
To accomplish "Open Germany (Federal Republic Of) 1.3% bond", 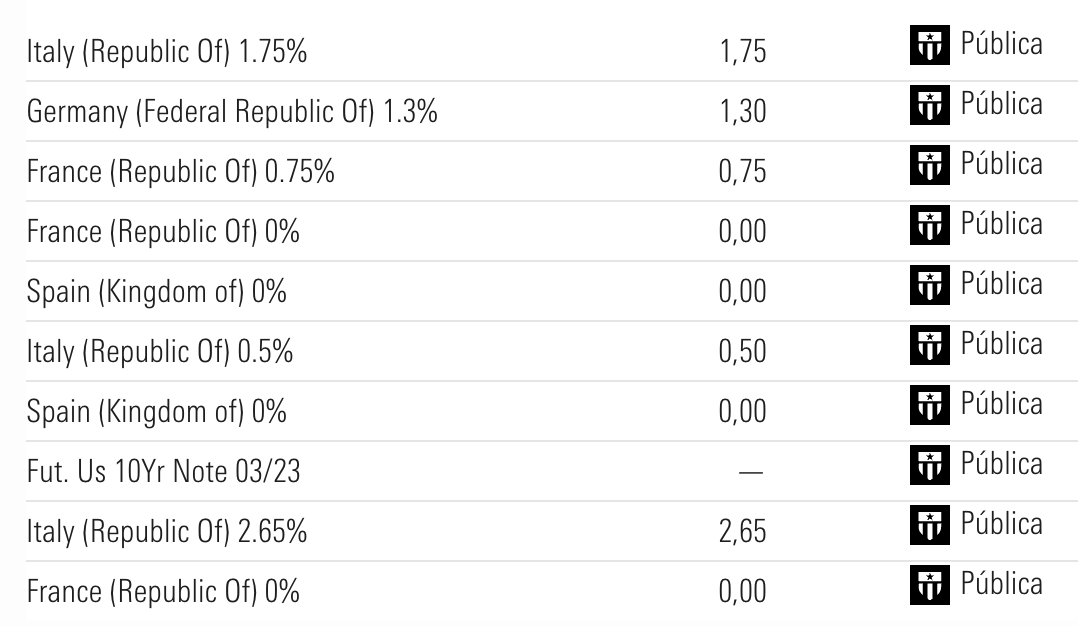I will point(232,113).
